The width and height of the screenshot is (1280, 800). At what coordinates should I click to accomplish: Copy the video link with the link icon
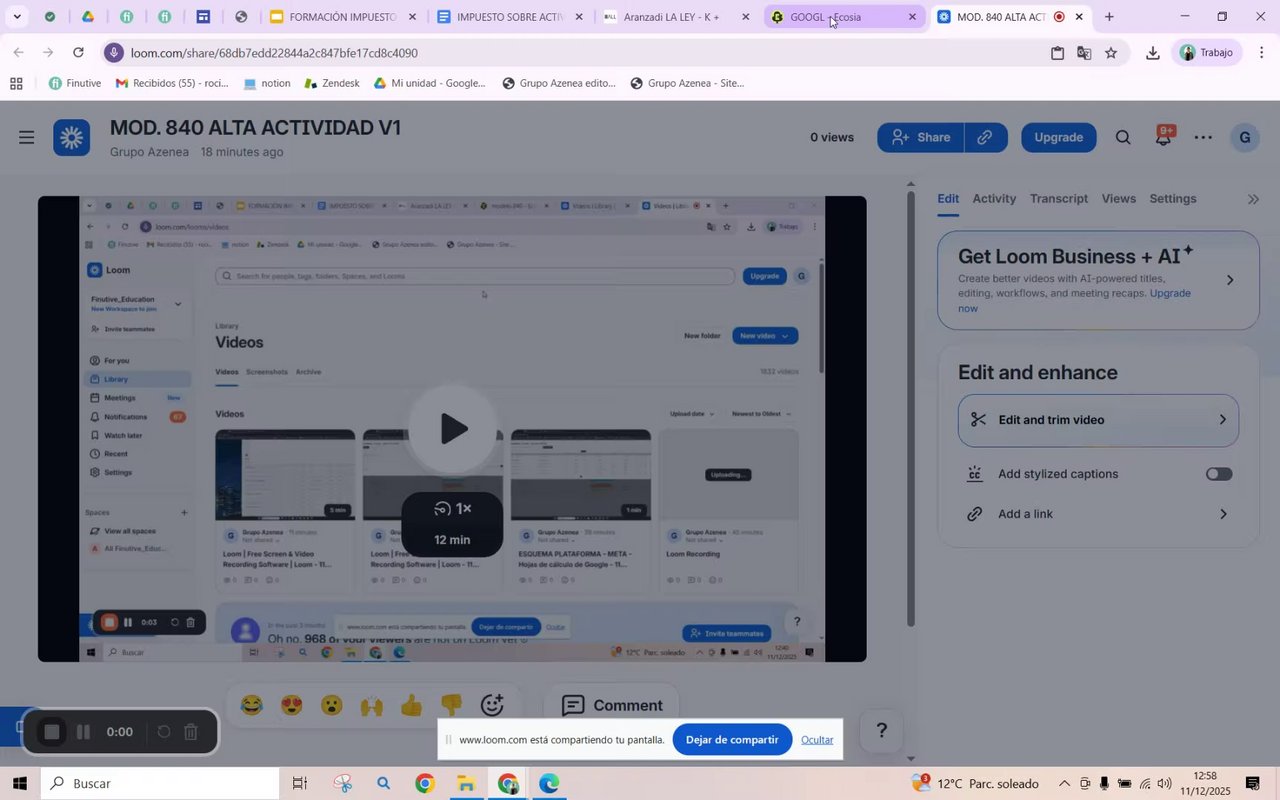[x=985, y=138]
